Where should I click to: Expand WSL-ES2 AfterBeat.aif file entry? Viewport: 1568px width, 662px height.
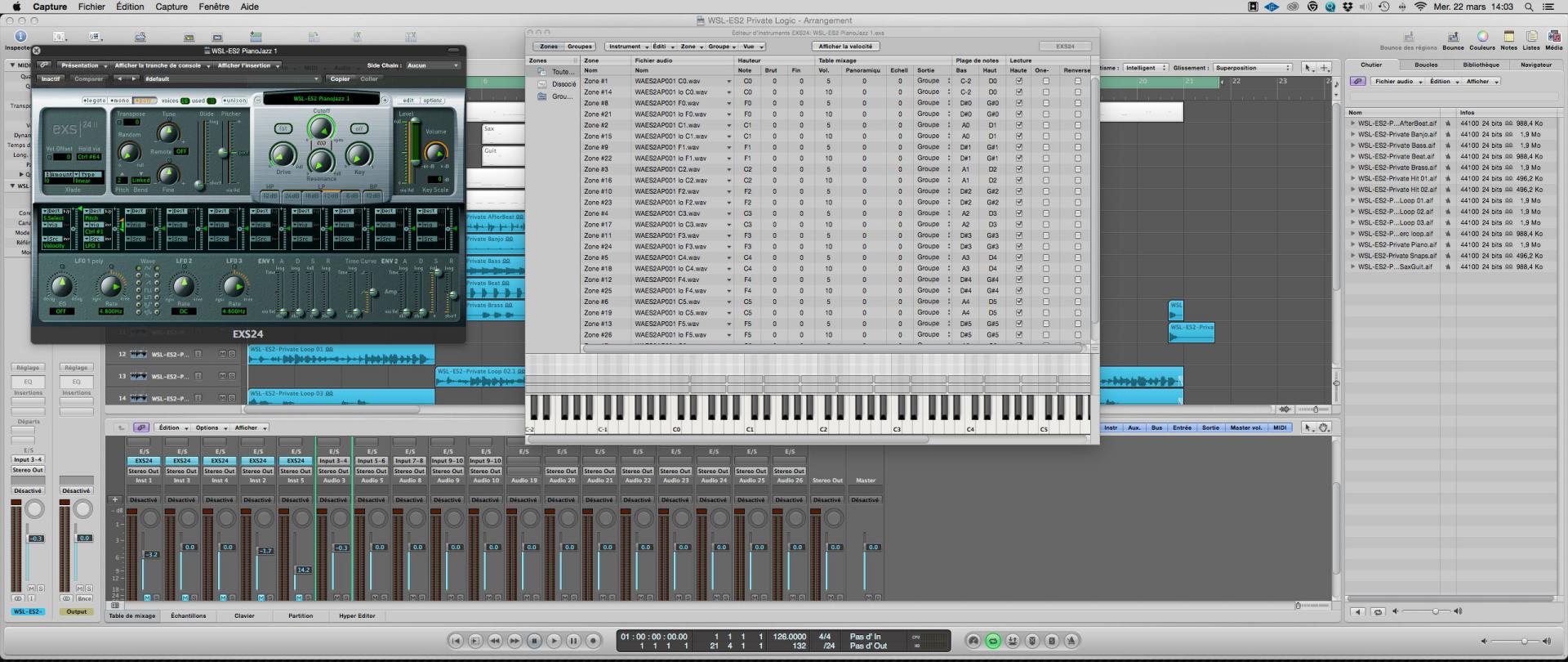[1352, 123]
